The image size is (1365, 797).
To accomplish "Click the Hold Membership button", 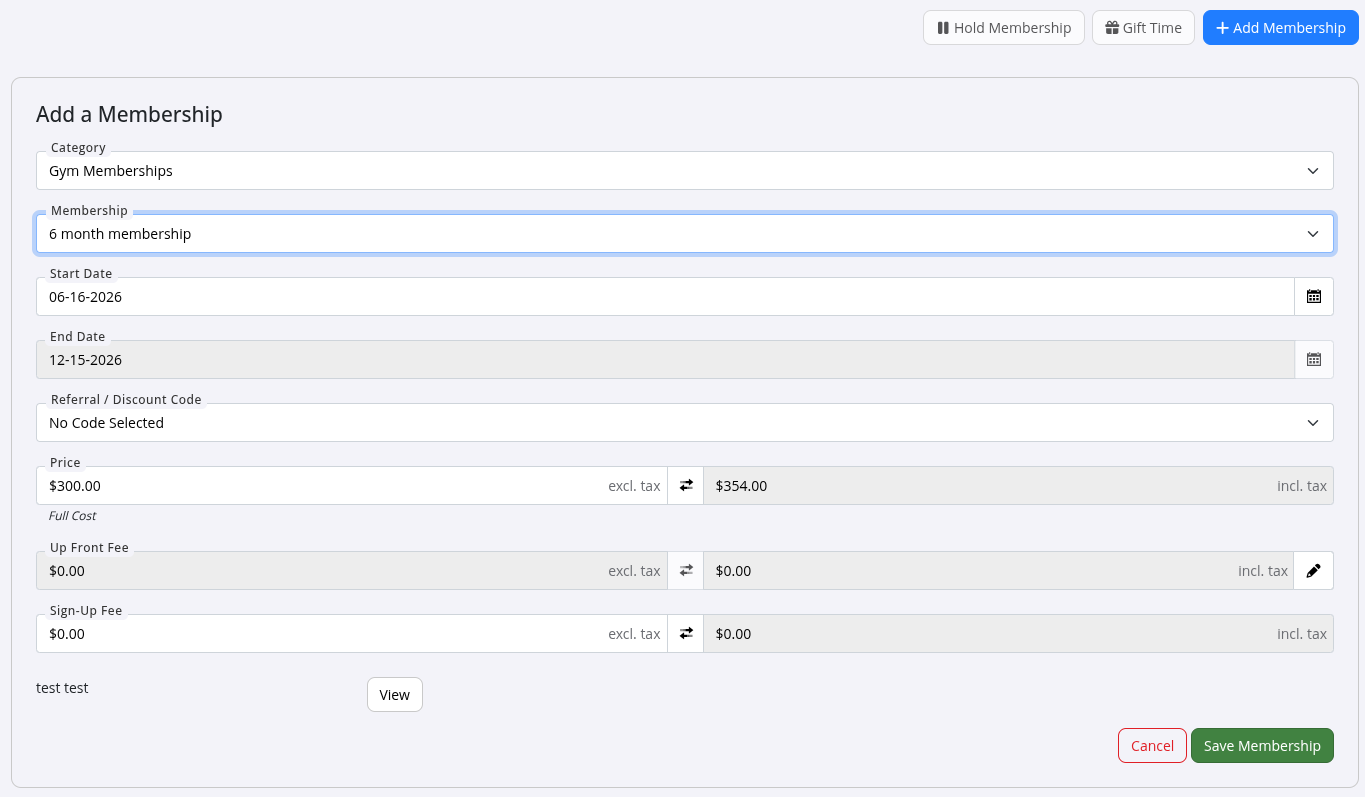I will pyautogui.click(x=1004, y=28).
